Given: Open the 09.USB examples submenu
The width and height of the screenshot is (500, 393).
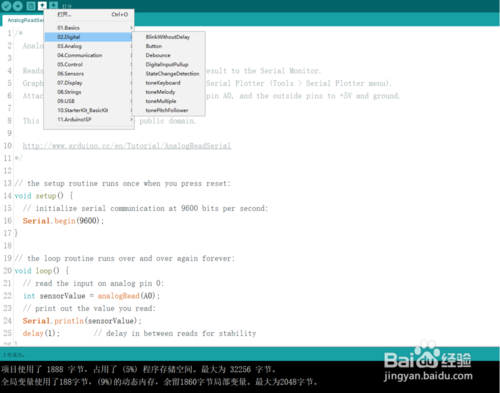Looking at the screenshot, I should (89, 101).
